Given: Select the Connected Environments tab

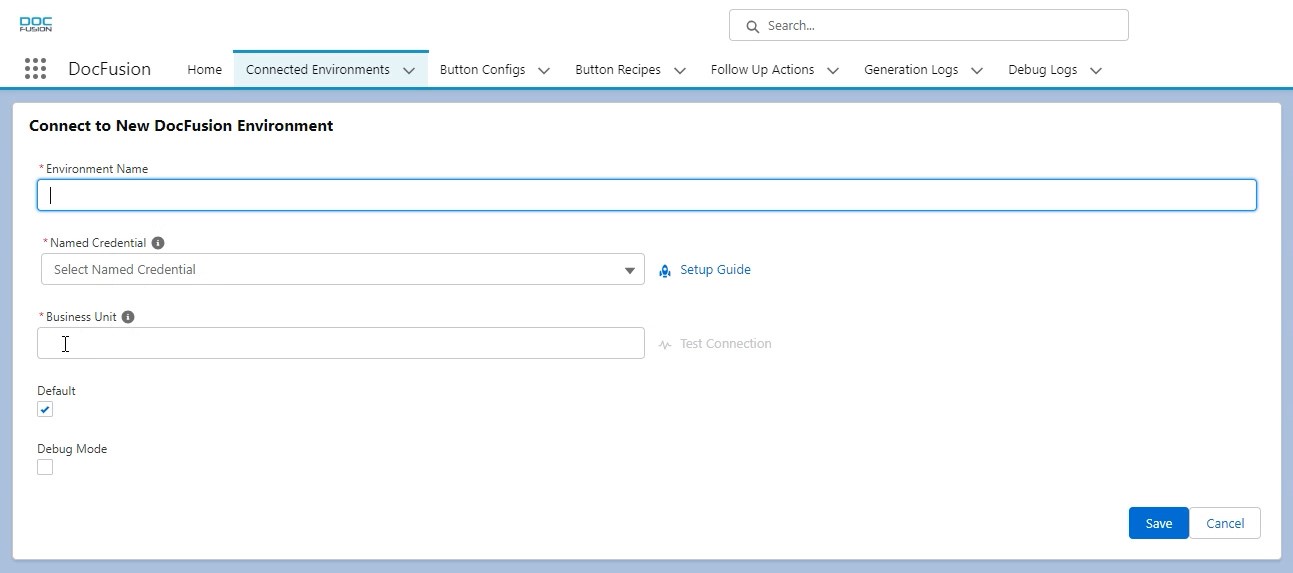Looking at the screenshot, I should [318, 70].
